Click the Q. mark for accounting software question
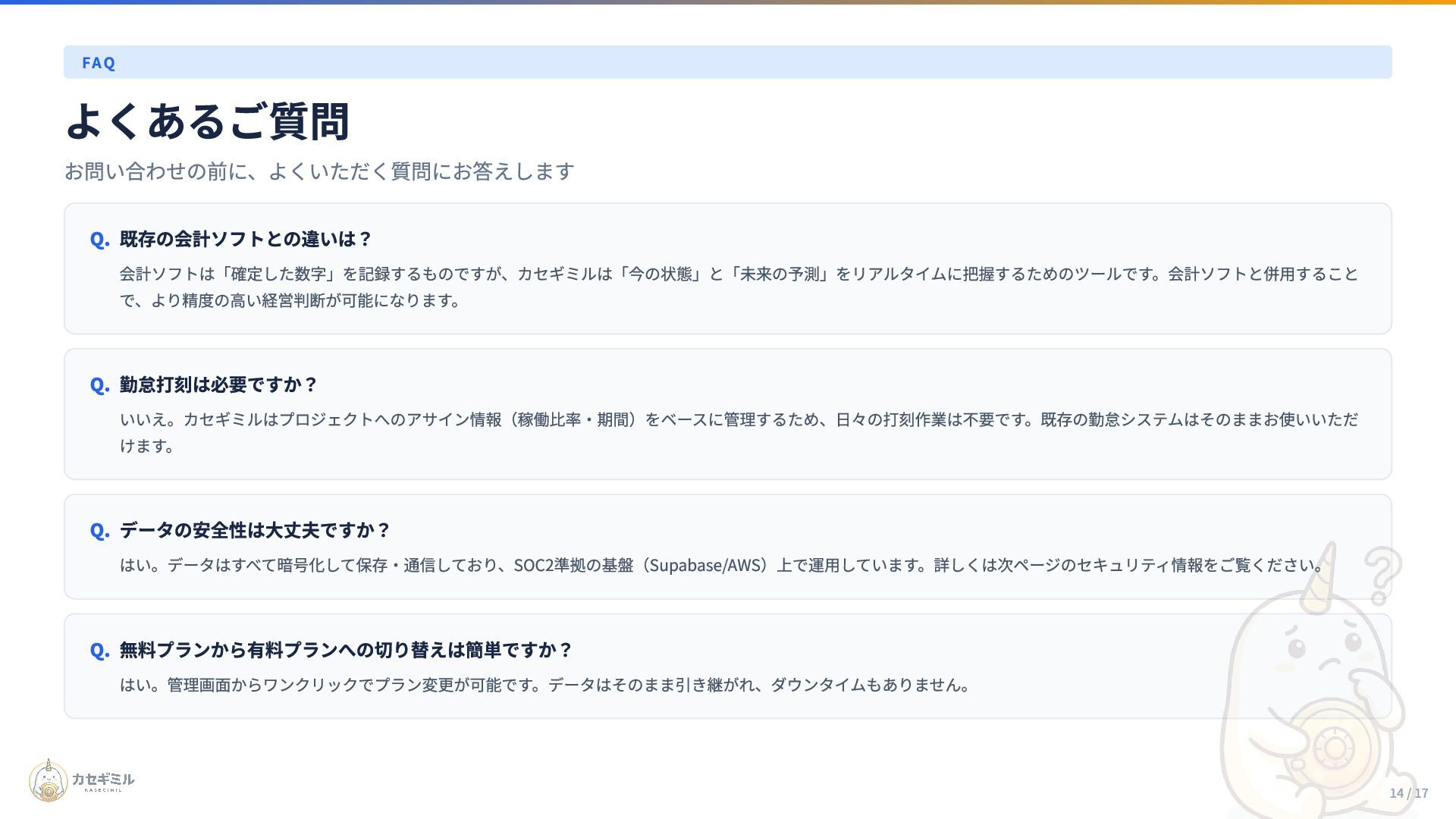Screen dimensions: 1456x819 pyautogui.click(x=99, y=240)
